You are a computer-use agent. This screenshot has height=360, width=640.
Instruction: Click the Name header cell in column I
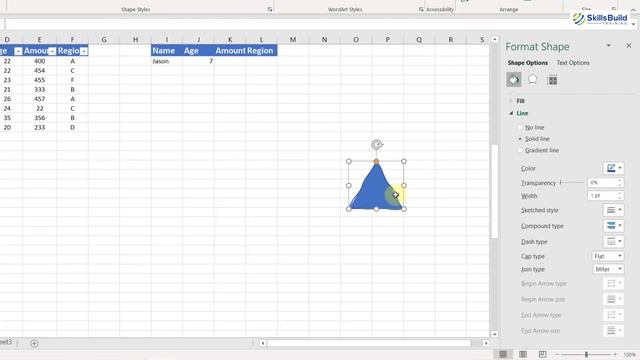(x=167, y=51)
